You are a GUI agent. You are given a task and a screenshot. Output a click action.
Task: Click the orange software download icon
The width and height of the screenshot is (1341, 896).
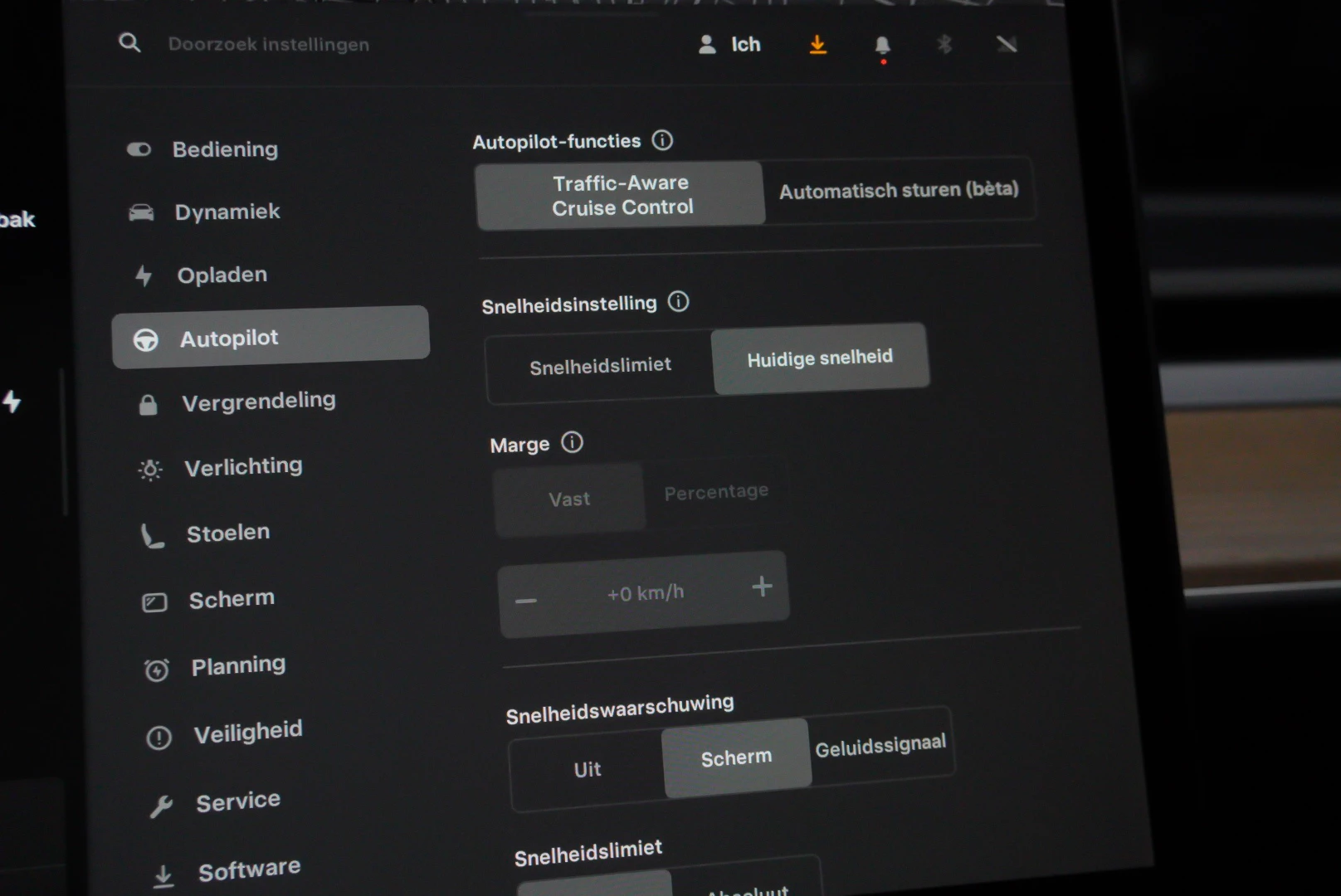pyautogui.click(x=817, y=45)
